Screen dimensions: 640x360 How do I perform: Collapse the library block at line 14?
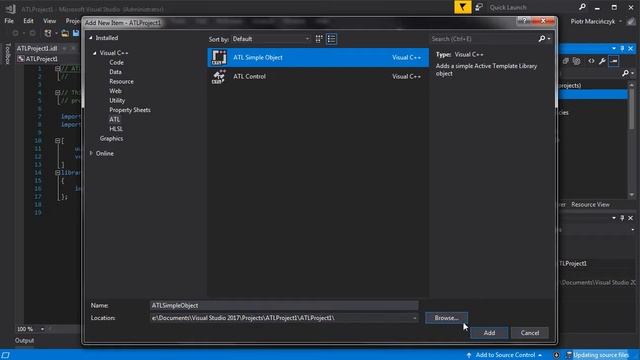pos(58,173)
